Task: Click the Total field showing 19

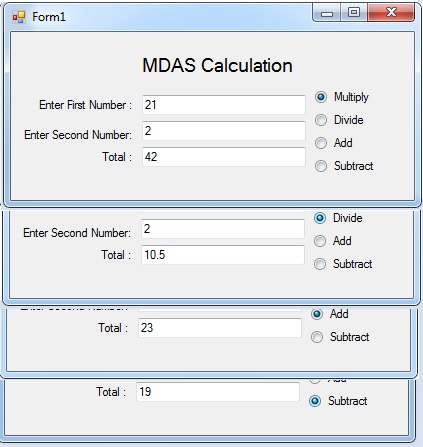Action: pos(218,392)
